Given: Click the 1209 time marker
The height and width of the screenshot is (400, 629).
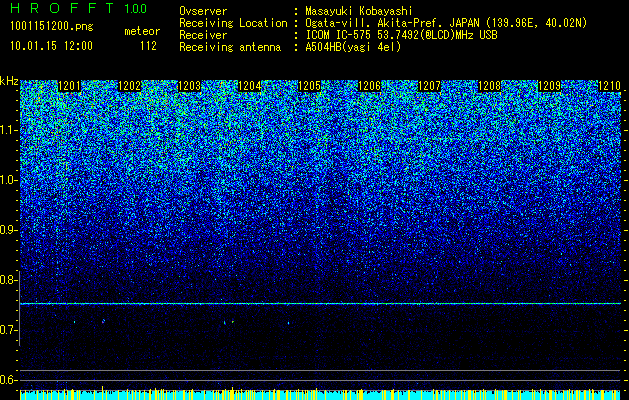Looking at the screenshot, I should coord(549,86).
